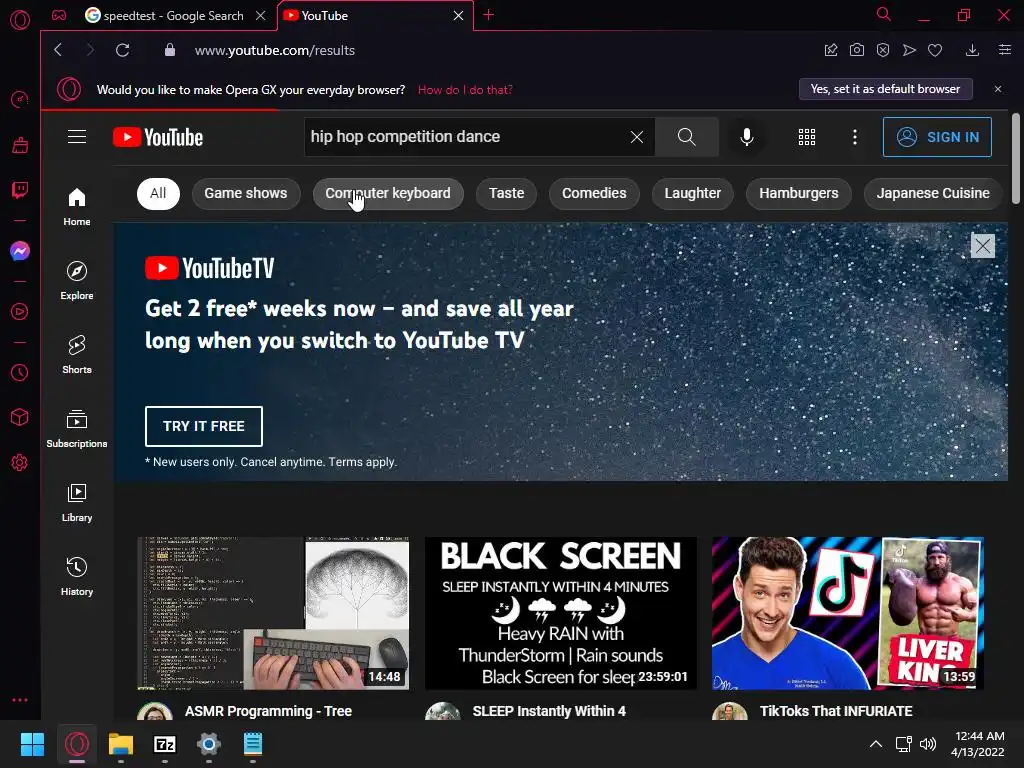Viewport: 1024px width, 768px height.
Task: Select the All filter chip
Action: [158, 193]
